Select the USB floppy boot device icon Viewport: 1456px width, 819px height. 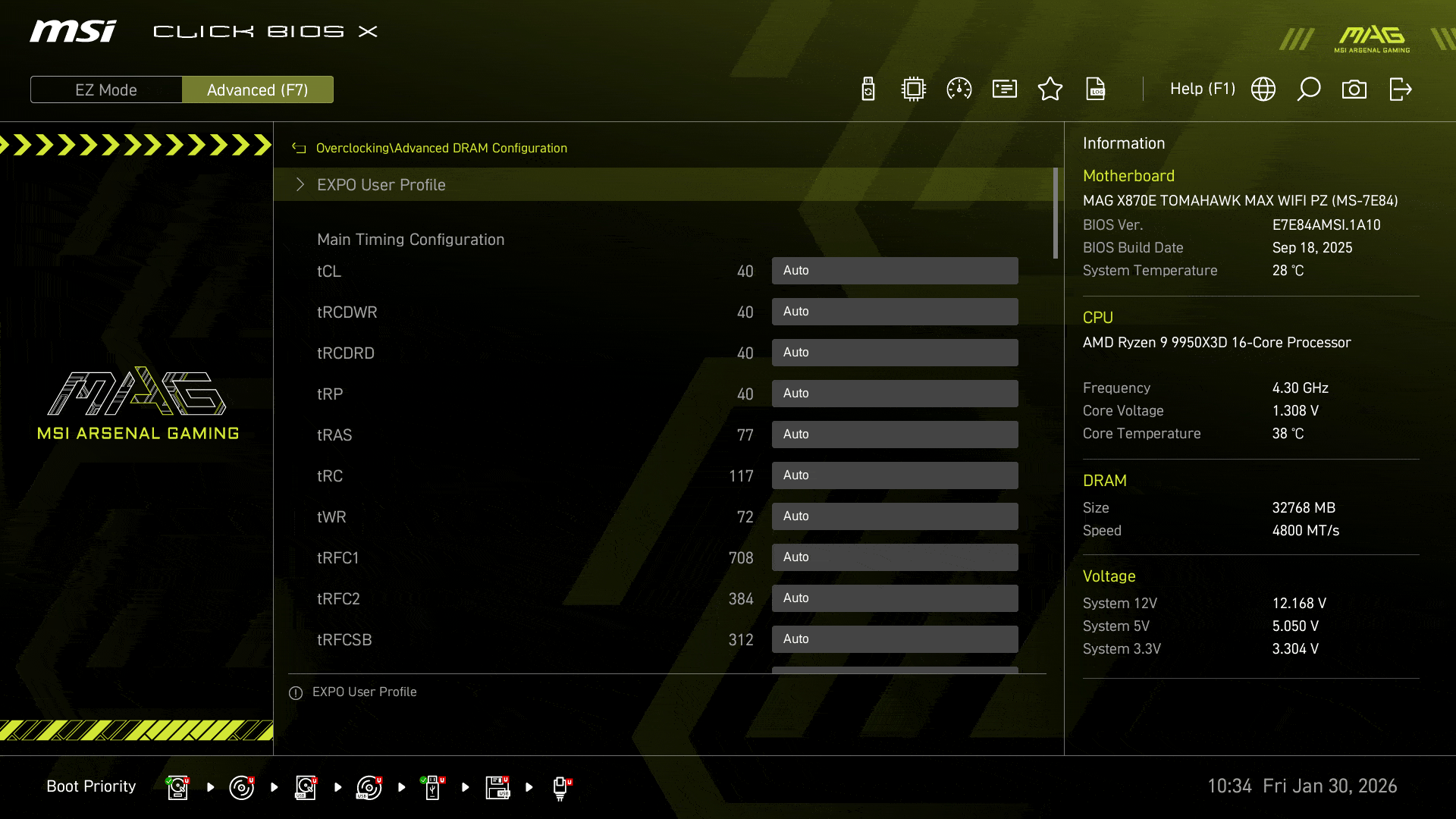point(497,787)
